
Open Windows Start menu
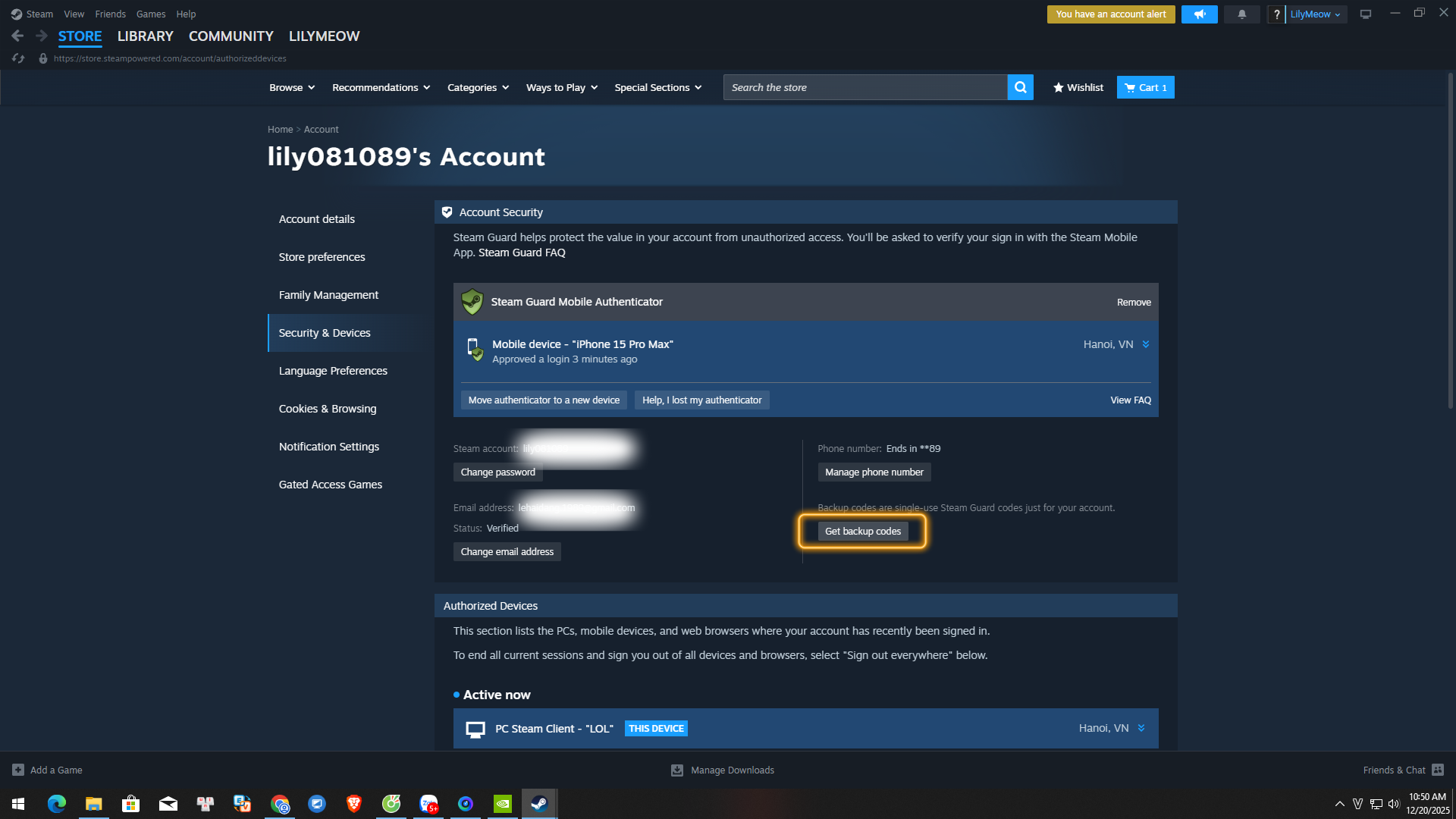pyautogui.click(x=18, y=804)
